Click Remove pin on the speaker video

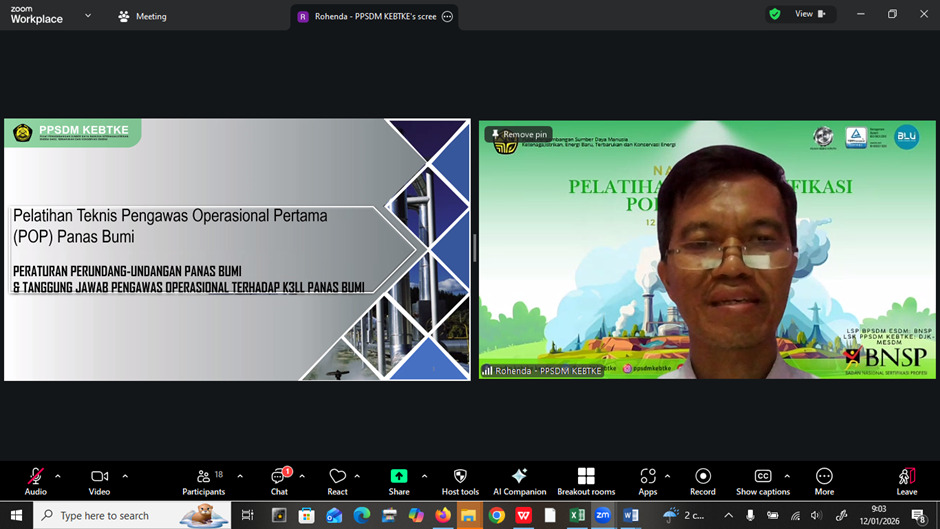518,134
